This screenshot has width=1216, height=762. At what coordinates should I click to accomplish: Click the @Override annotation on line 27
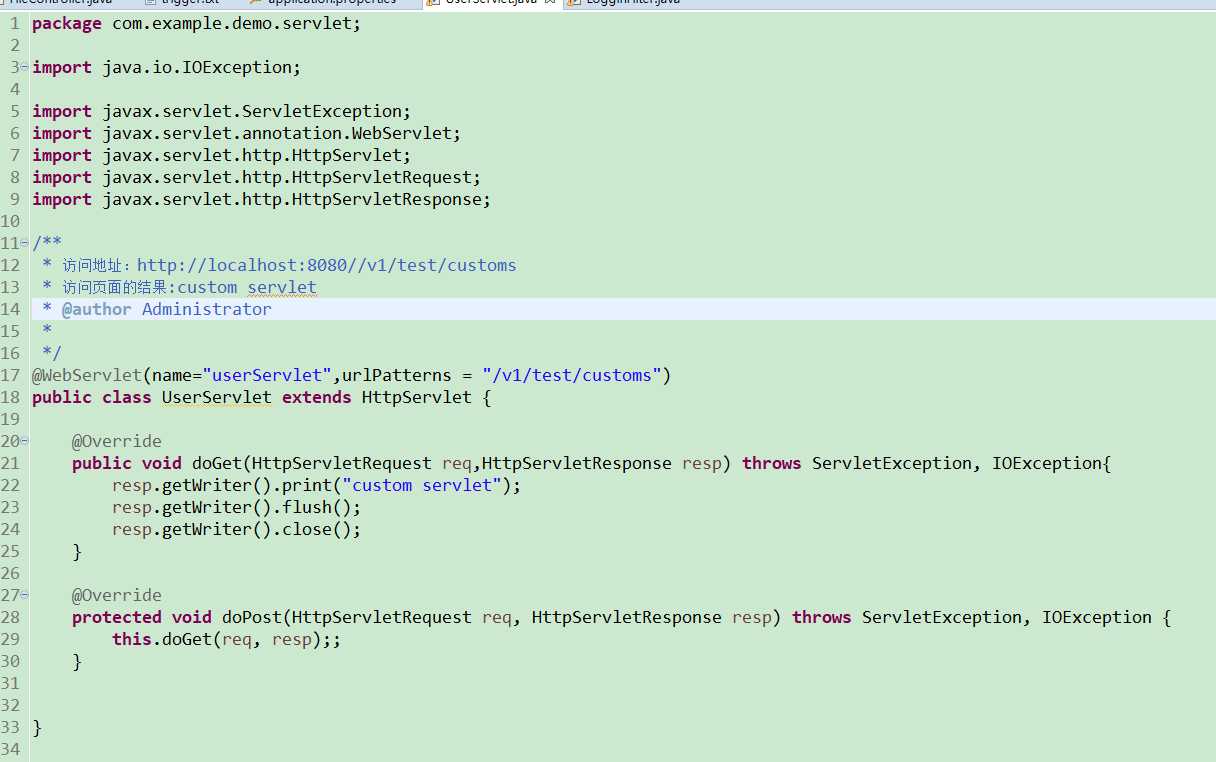point(116,595)
